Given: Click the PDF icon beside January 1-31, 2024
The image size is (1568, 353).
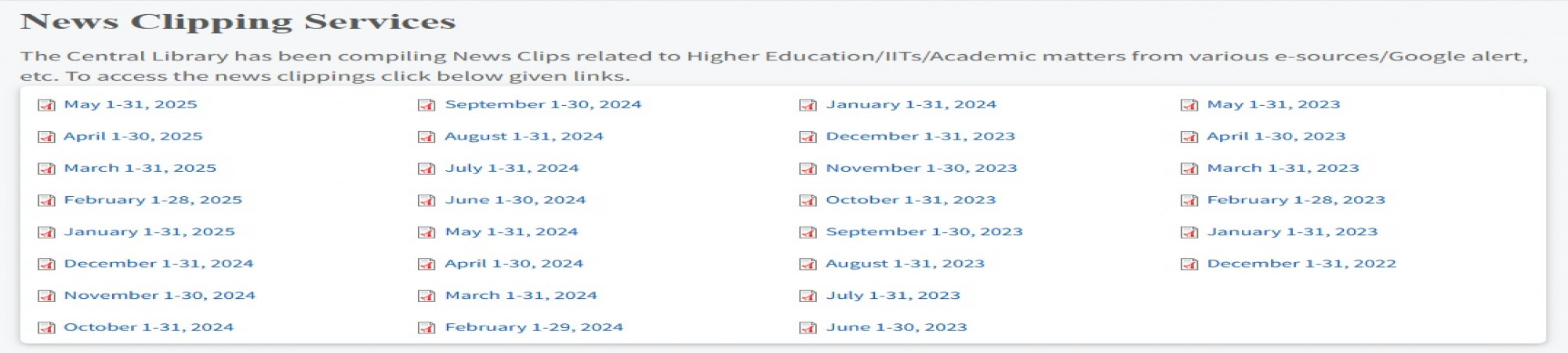Looking at the screenshot, I should click(808, 105).
